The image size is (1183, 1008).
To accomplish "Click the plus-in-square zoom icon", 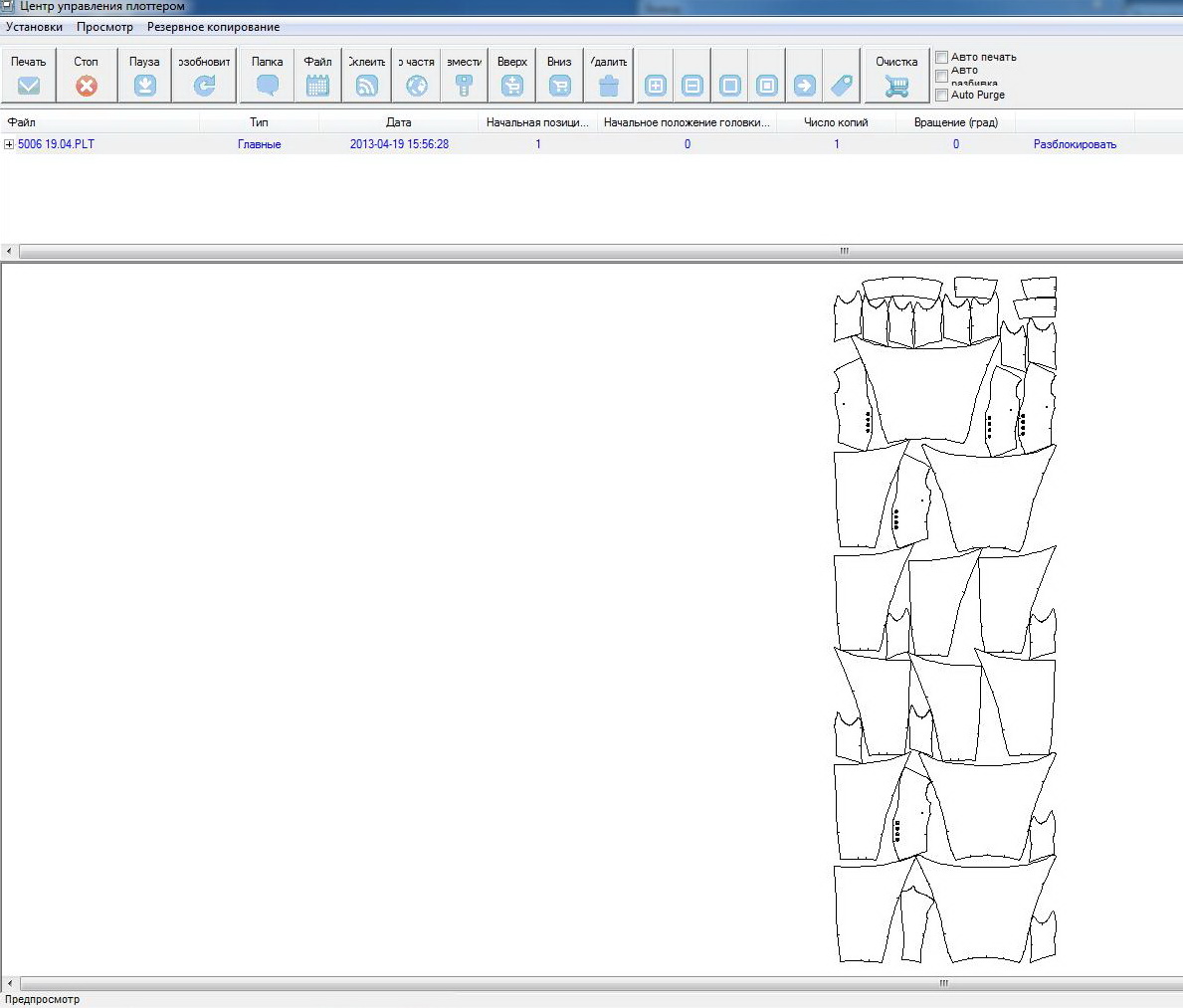I will point(656,86).
